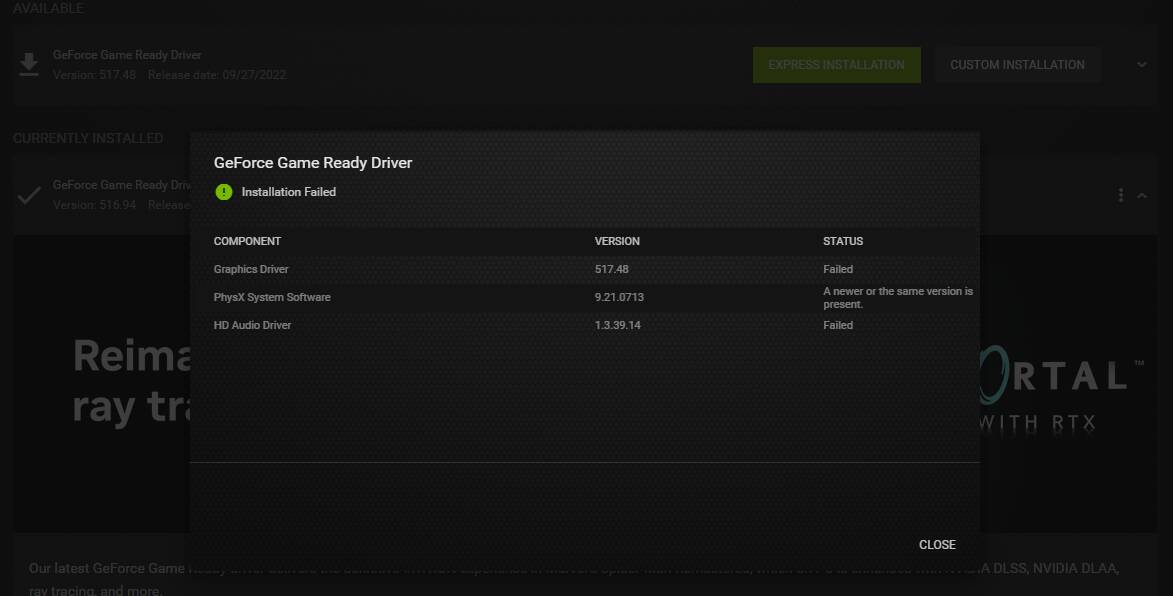
Task: Click the download arrow icon for available driver
Action: click(x=29, y=65)
